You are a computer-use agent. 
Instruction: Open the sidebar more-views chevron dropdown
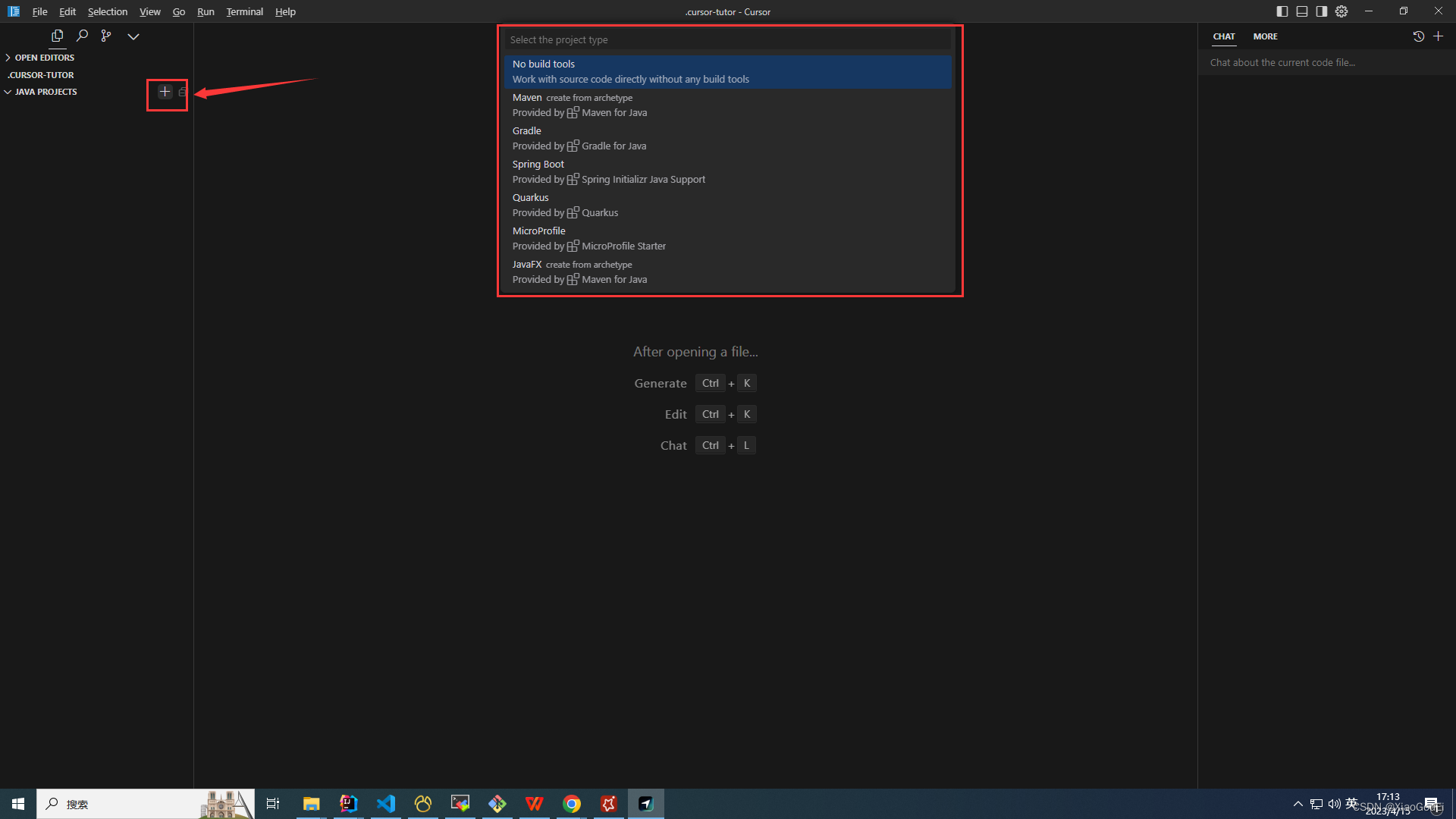[133, 36]
